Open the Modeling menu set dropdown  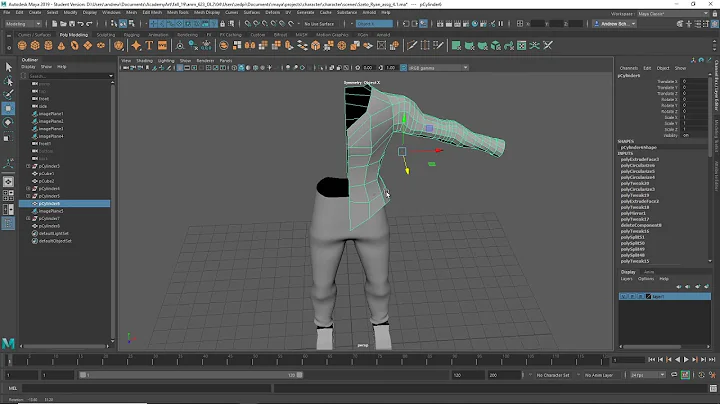[22, 23]
